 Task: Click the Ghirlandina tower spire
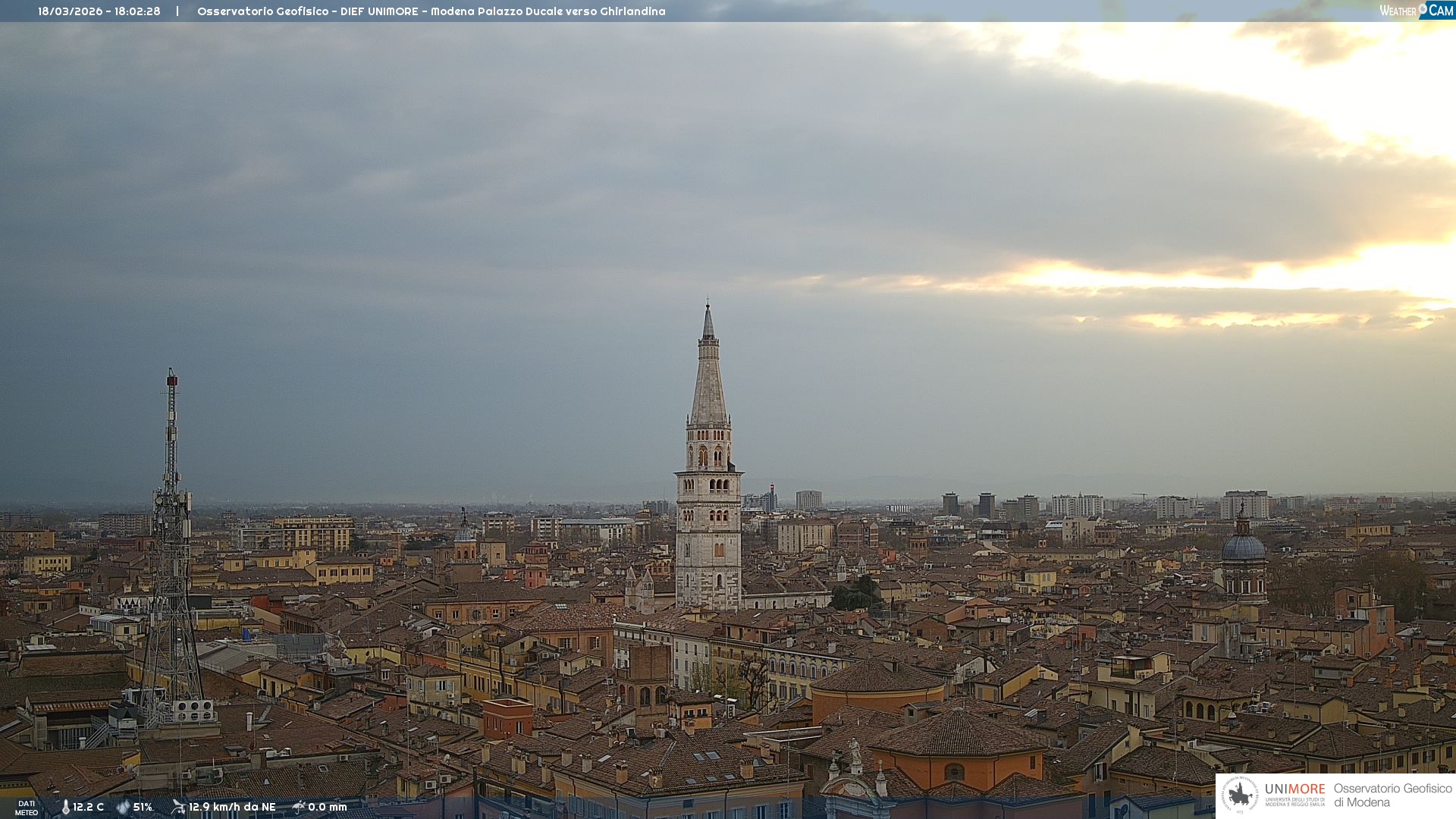coord(708,372)
